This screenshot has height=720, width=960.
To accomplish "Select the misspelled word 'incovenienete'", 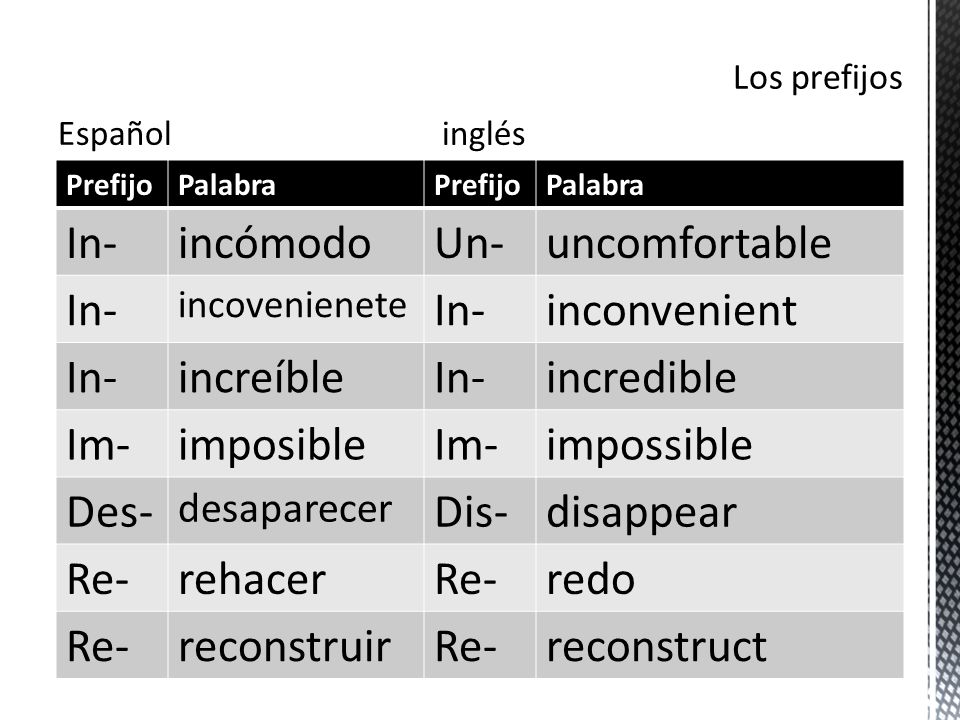I will [x=292, y=306].
